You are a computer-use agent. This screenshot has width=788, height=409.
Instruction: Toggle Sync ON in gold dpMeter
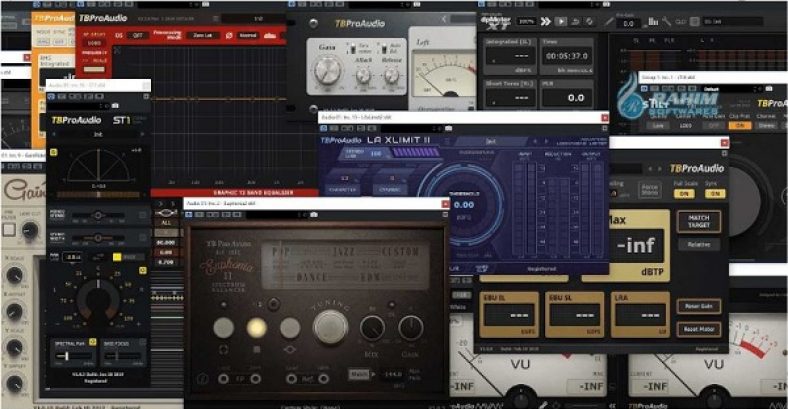click(716, 193)
